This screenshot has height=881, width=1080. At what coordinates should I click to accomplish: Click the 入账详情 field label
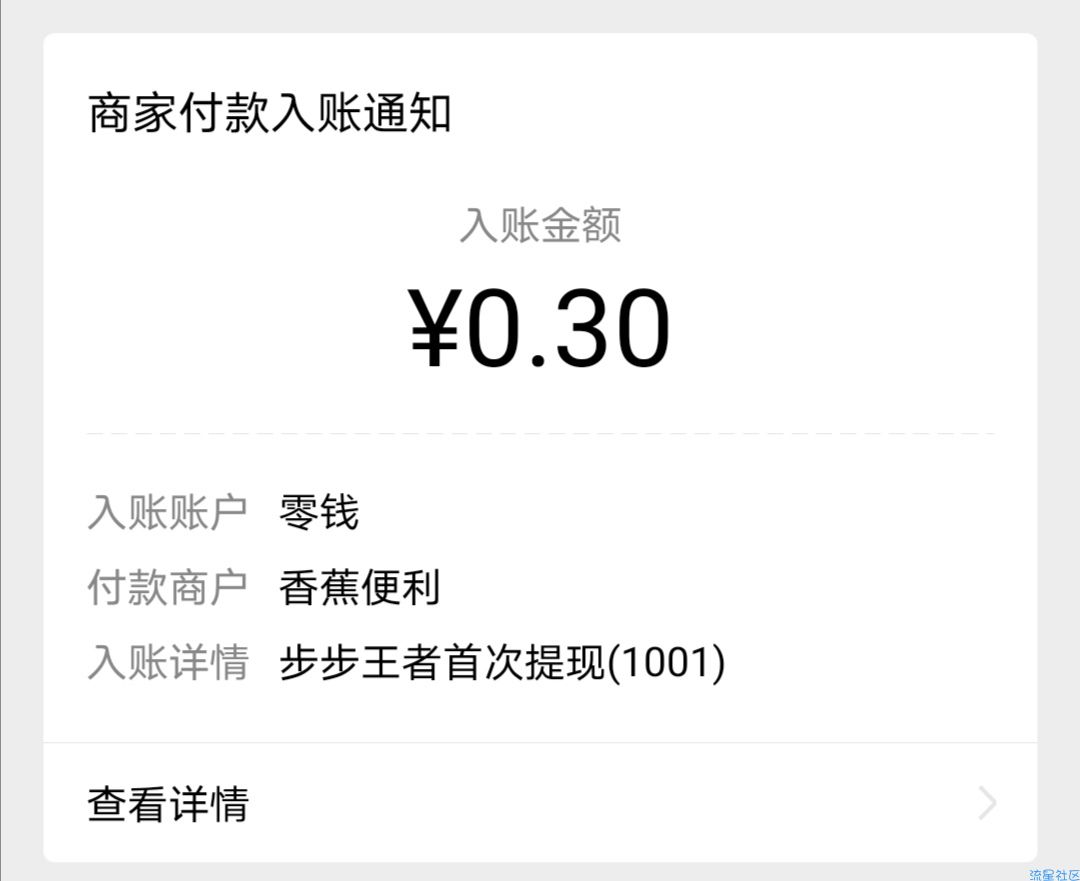(168, 663)
